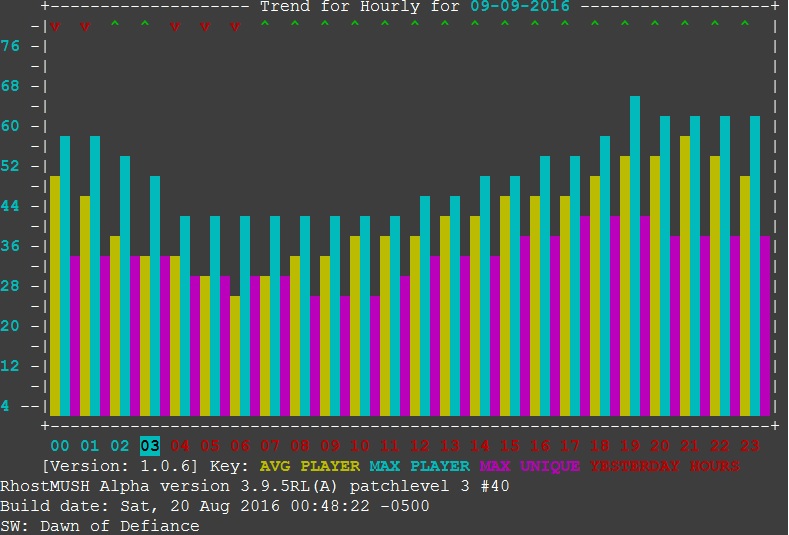The image size is (789, 535).
Task: Select red hour label 20 on x-axis
Action: click(x=660, y=446)
